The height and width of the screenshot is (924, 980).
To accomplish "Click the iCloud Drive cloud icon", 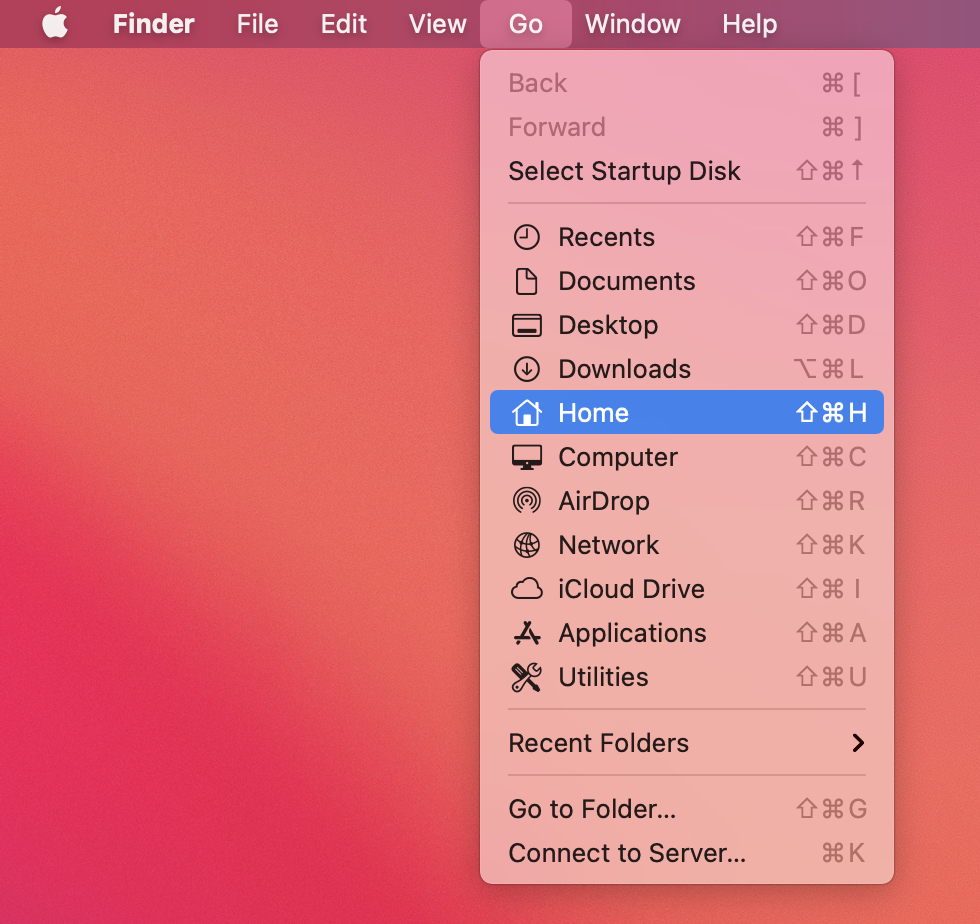I will [526, 589].
